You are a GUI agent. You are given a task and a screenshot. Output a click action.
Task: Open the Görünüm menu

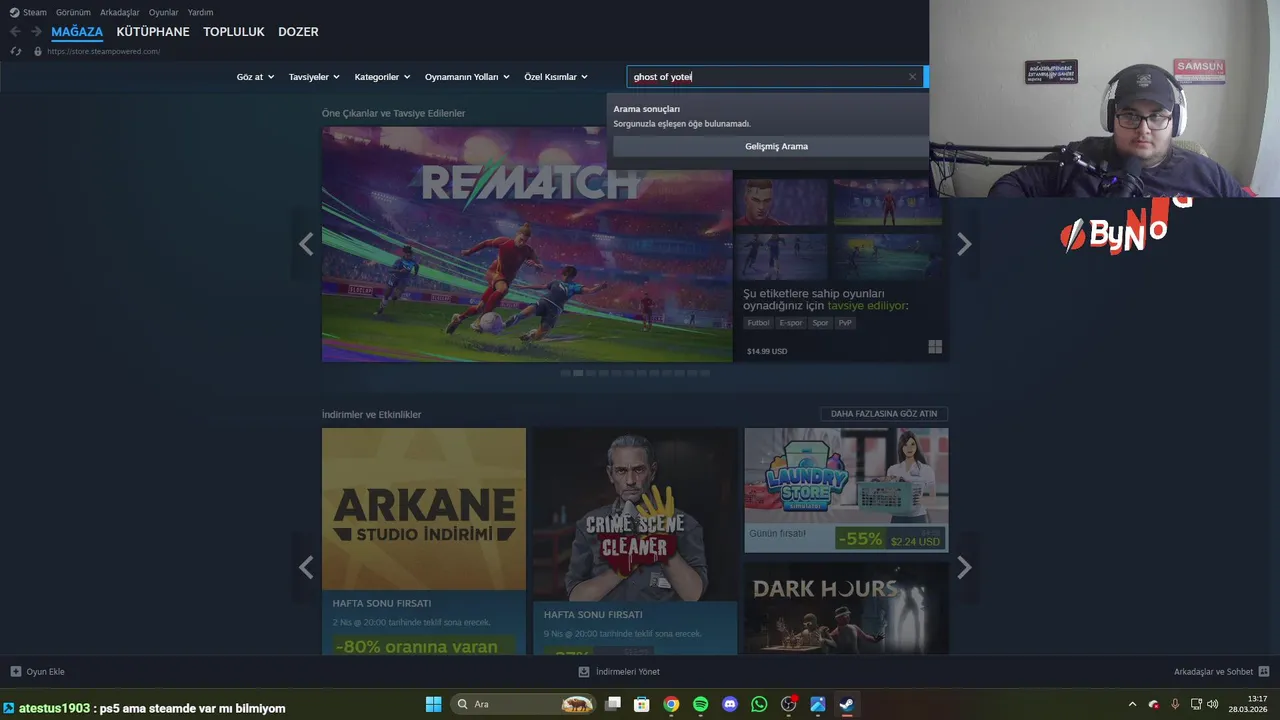[73, 12]
